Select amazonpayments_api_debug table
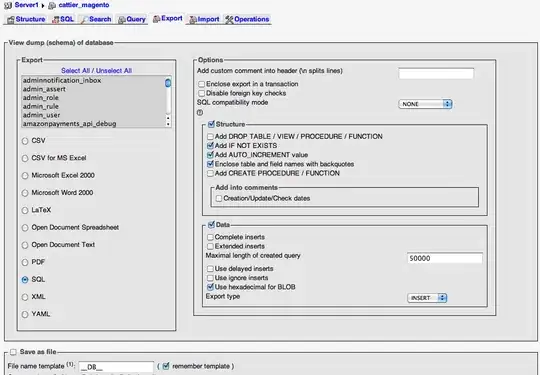Image resolution: width=540 pixels, height=375 pixels. [x=69, y=124]
